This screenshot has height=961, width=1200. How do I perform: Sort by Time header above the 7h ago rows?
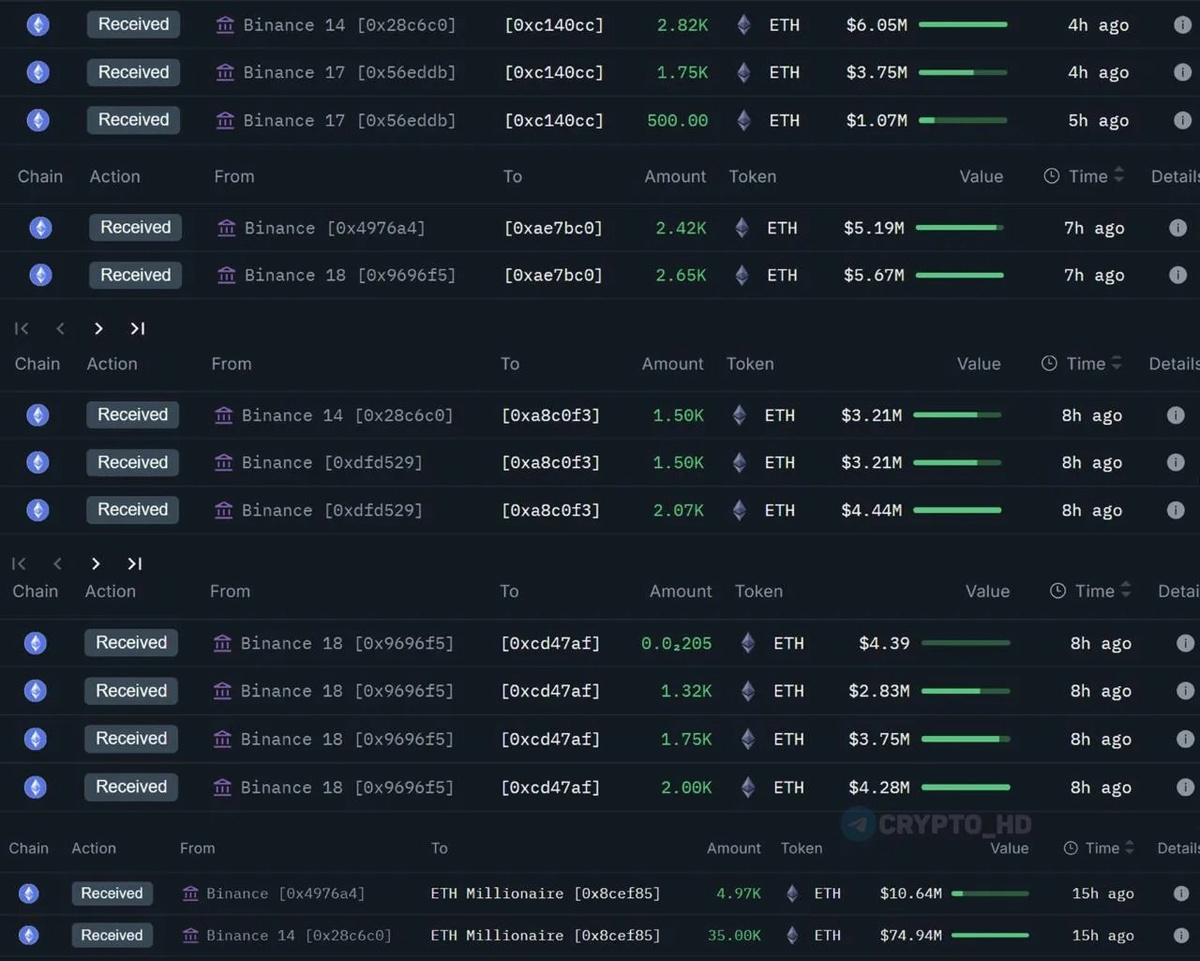(x=1084, y=176)
